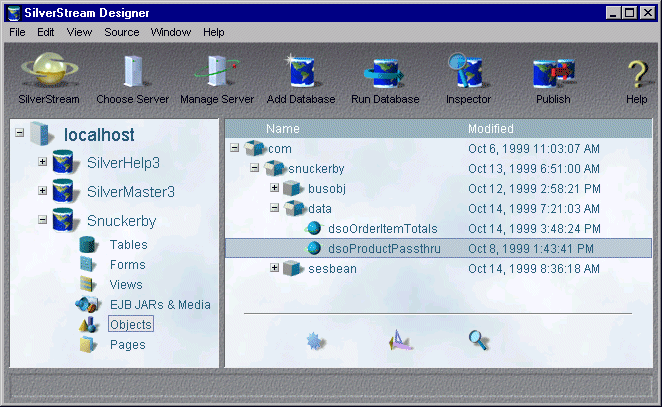Viewport: 662px width, 407px height.
Task: Select the data package label
Action: coord(320,209)
